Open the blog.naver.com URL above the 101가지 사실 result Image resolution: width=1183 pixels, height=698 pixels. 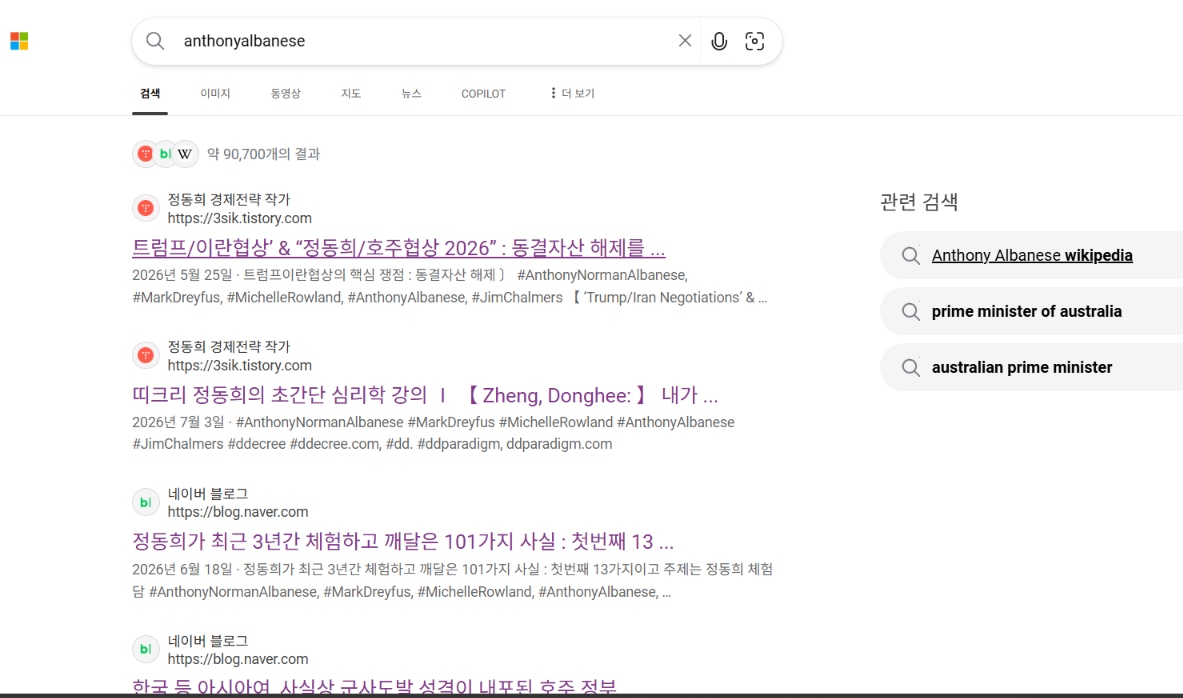[238, 512]
